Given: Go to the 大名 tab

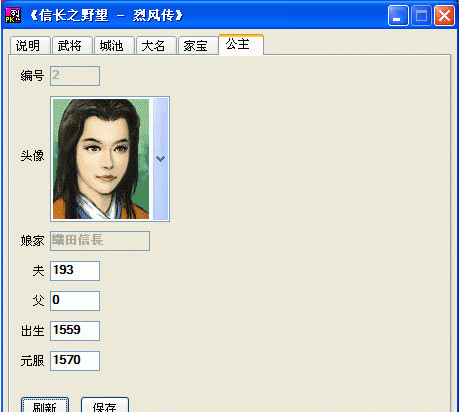Looking at the screenshot, I should 156,45.
